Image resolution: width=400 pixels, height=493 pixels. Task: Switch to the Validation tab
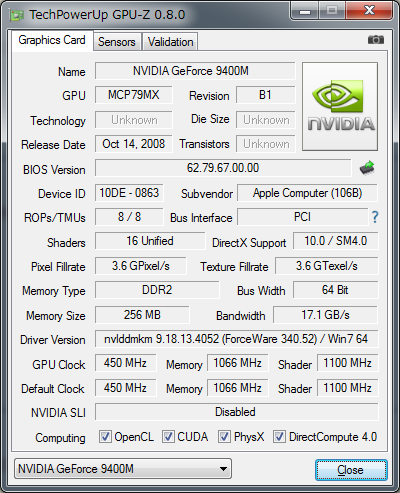(x=170, y=42)
